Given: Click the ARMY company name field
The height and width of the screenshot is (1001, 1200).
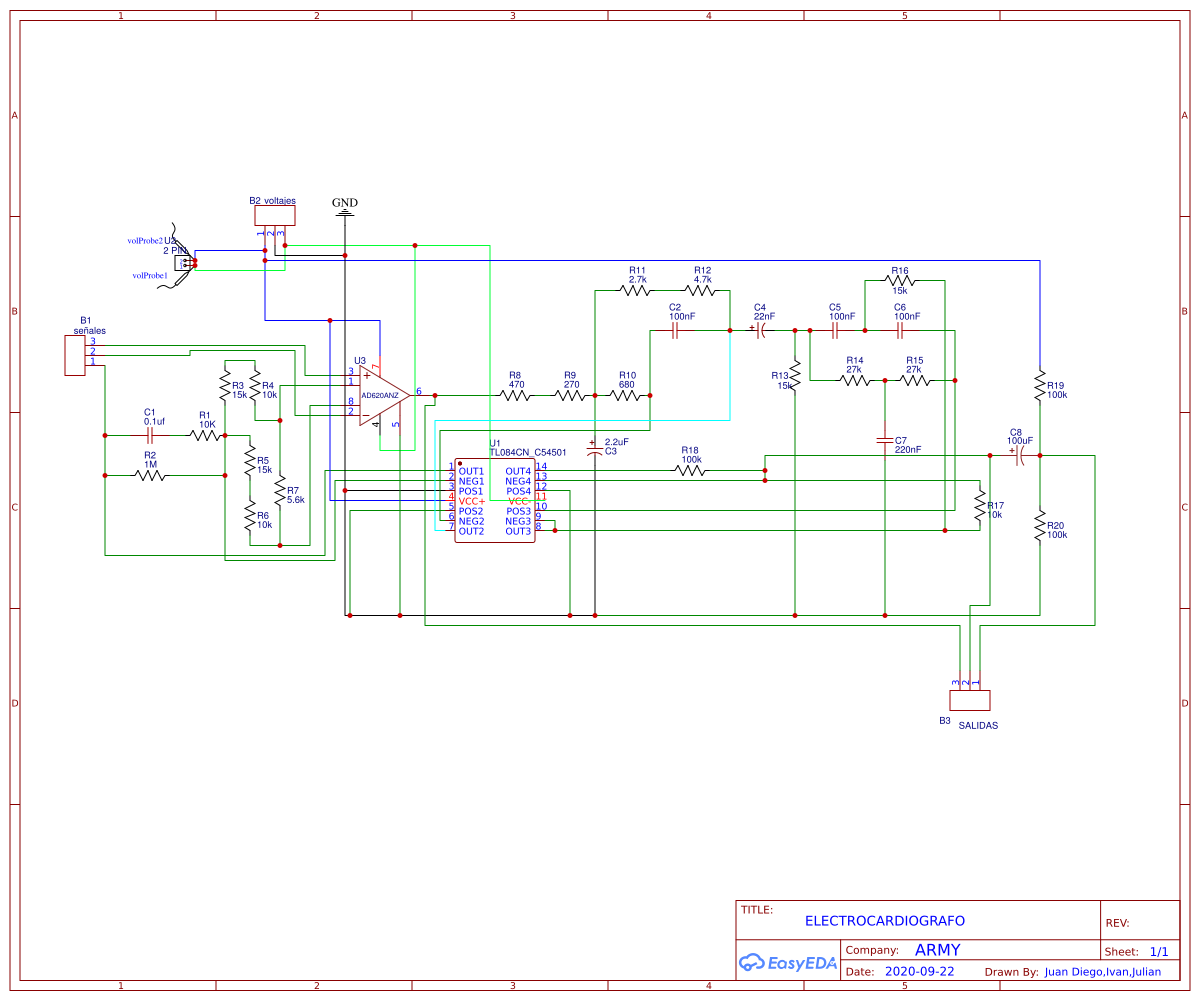Looking at the screenshot, I should [x=937, y=950].
